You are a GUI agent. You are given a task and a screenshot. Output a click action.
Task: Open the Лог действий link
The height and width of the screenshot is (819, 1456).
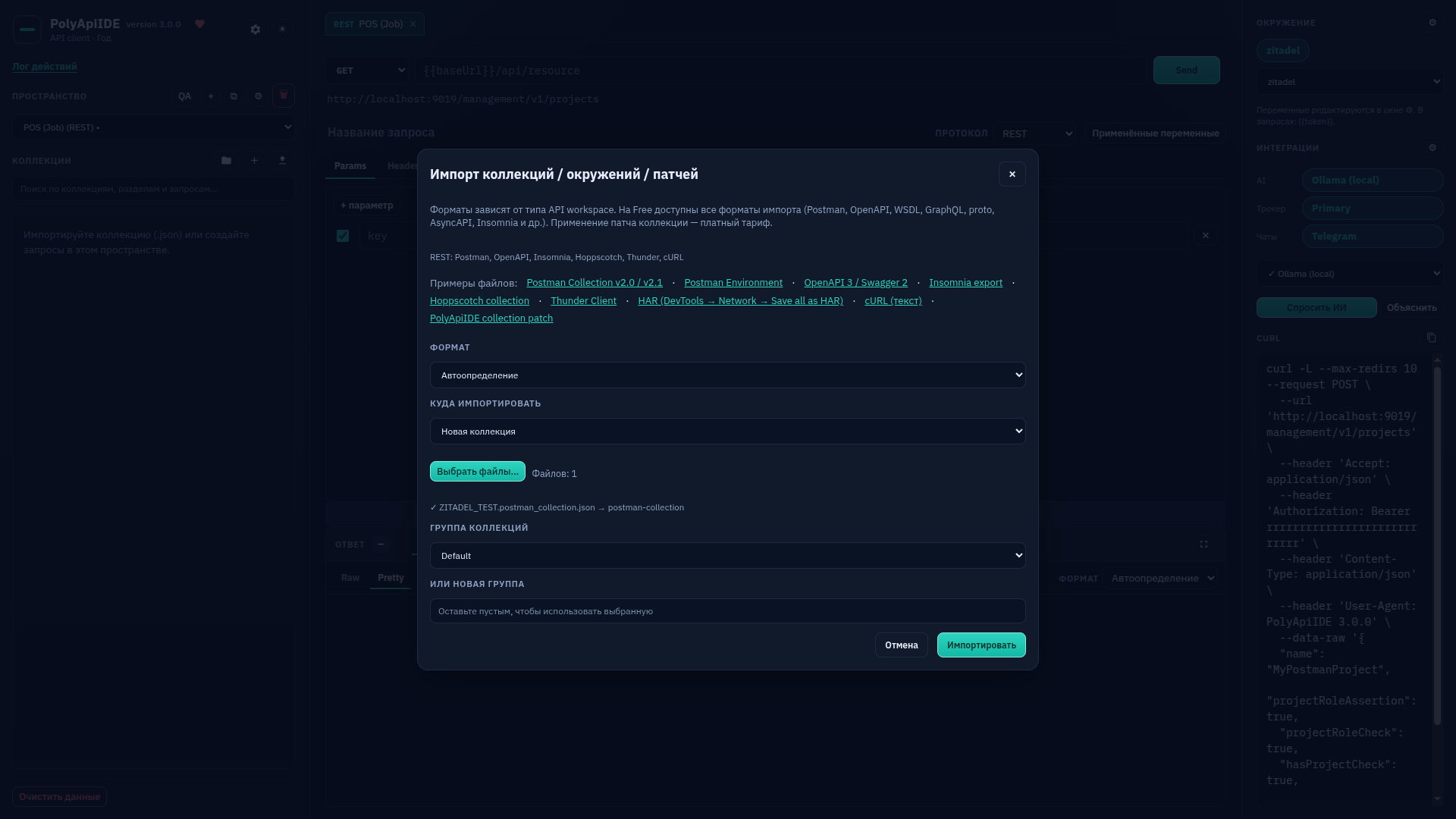tap(45, 67)
